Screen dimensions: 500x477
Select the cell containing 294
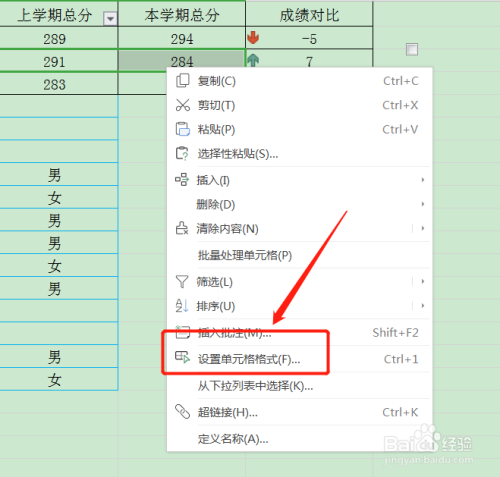pyautogui.click(x=182, y=38)
